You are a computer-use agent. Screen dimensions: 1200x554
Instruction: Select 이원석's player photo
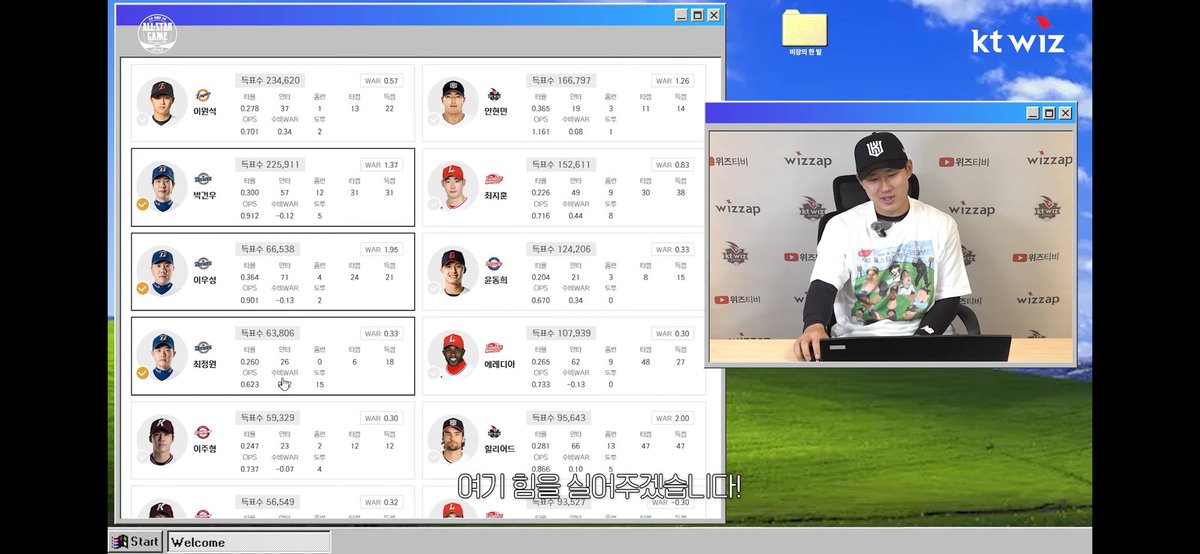click(162, 101)
